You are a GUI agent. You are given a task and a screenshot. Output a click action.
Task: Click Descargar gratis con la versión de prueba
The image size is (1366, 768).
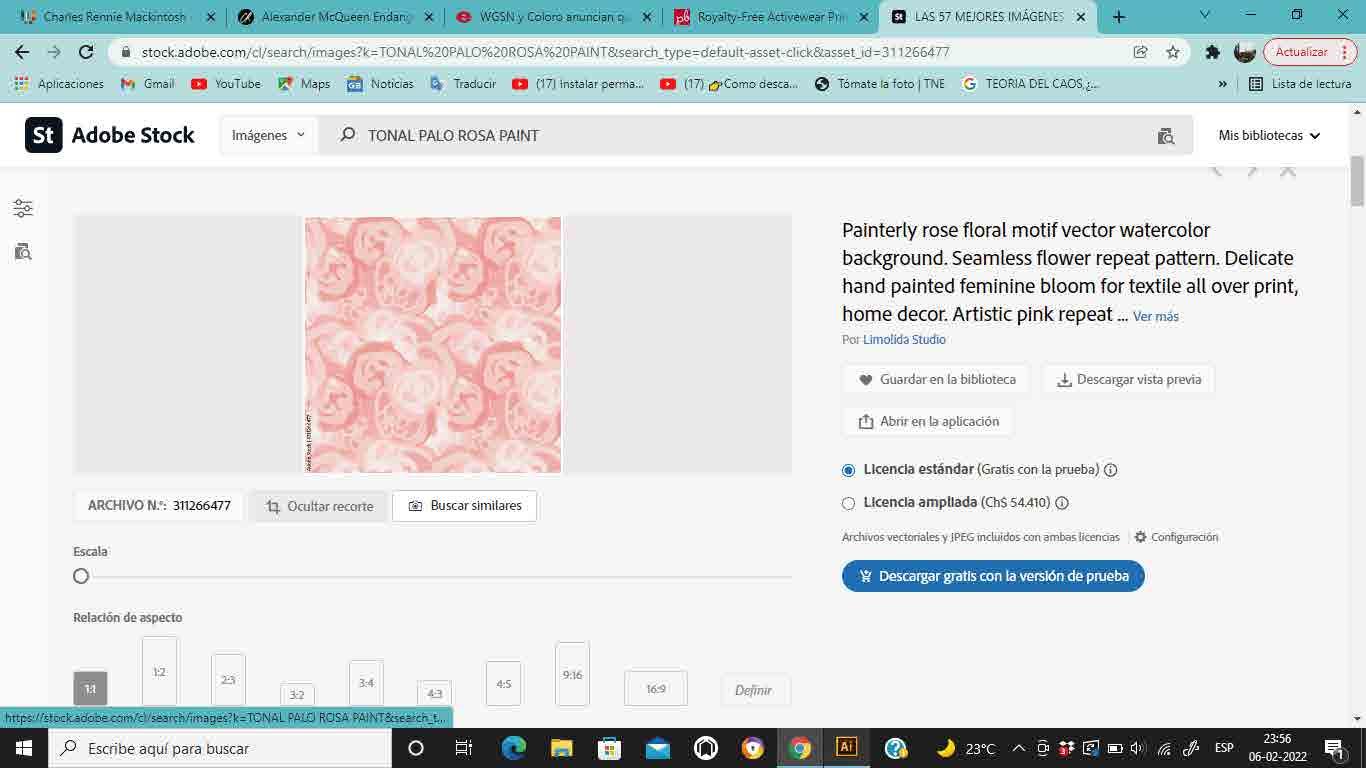coord(993,576)
